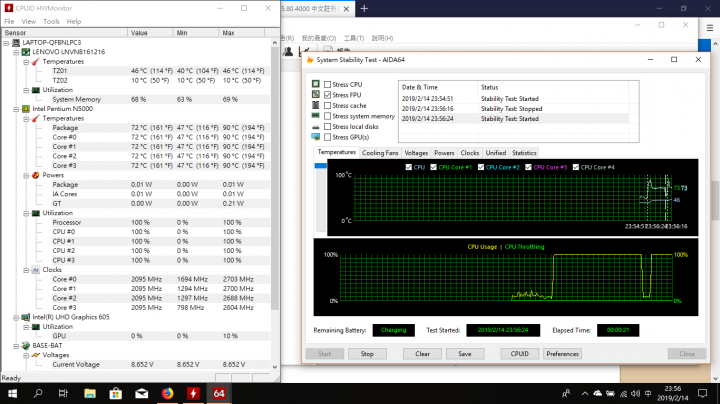This screenshot has height=404, width=720.
Task: Click the Intel Pentium N5000 chip icon
Action: (26, 109)
